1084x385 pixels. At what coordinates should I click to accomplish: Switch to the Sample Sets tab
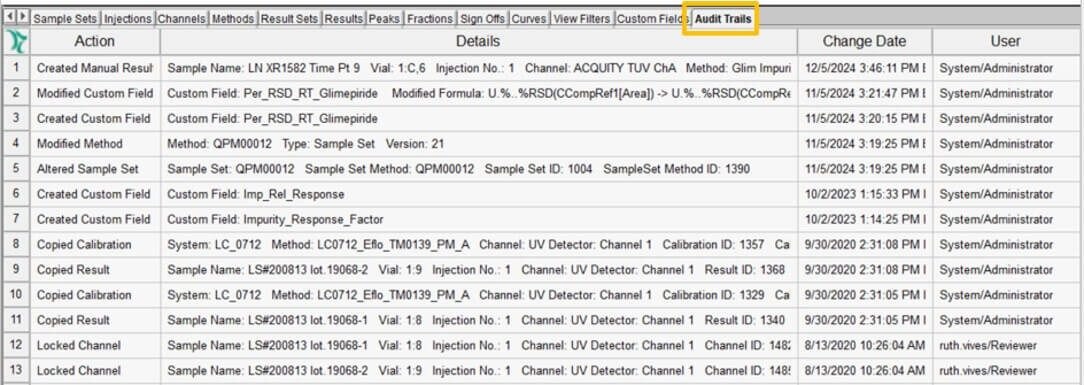(66, 19)
